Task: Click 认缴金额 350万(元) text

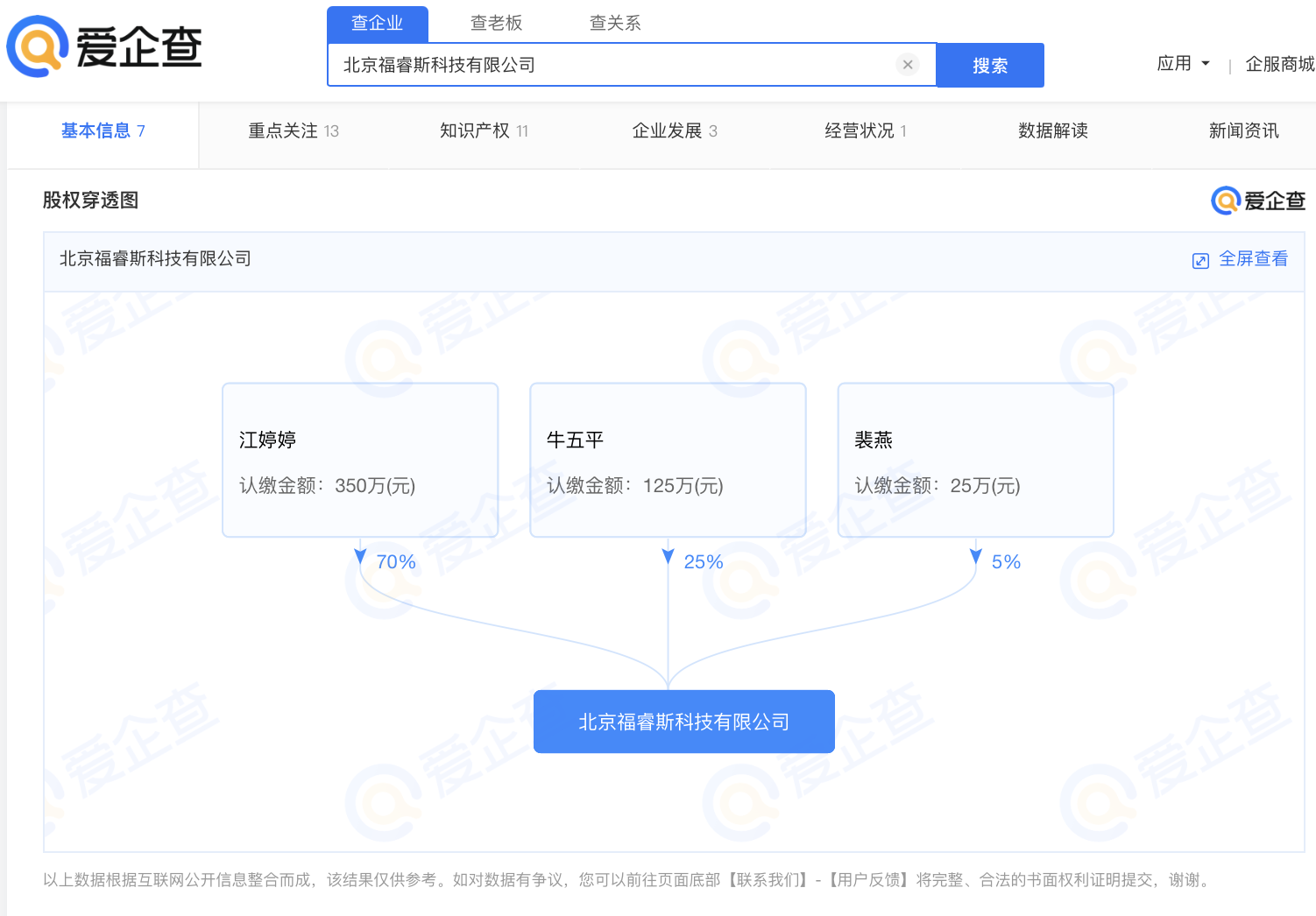Action: pyautogui.click(x=328, y=486)
